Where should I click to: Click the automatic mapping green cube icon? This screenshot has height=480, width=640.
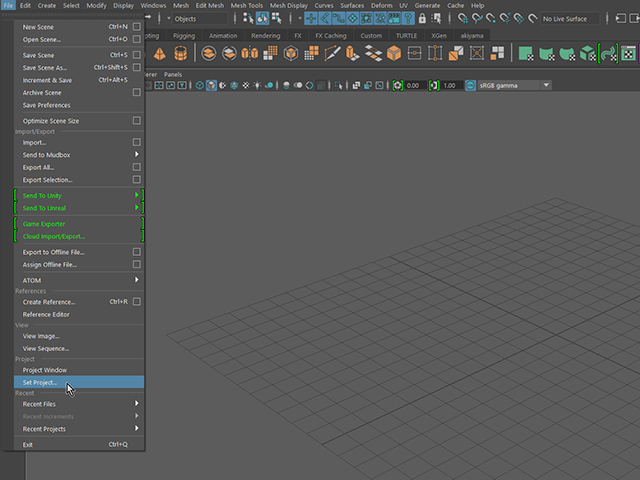point(588,53)
